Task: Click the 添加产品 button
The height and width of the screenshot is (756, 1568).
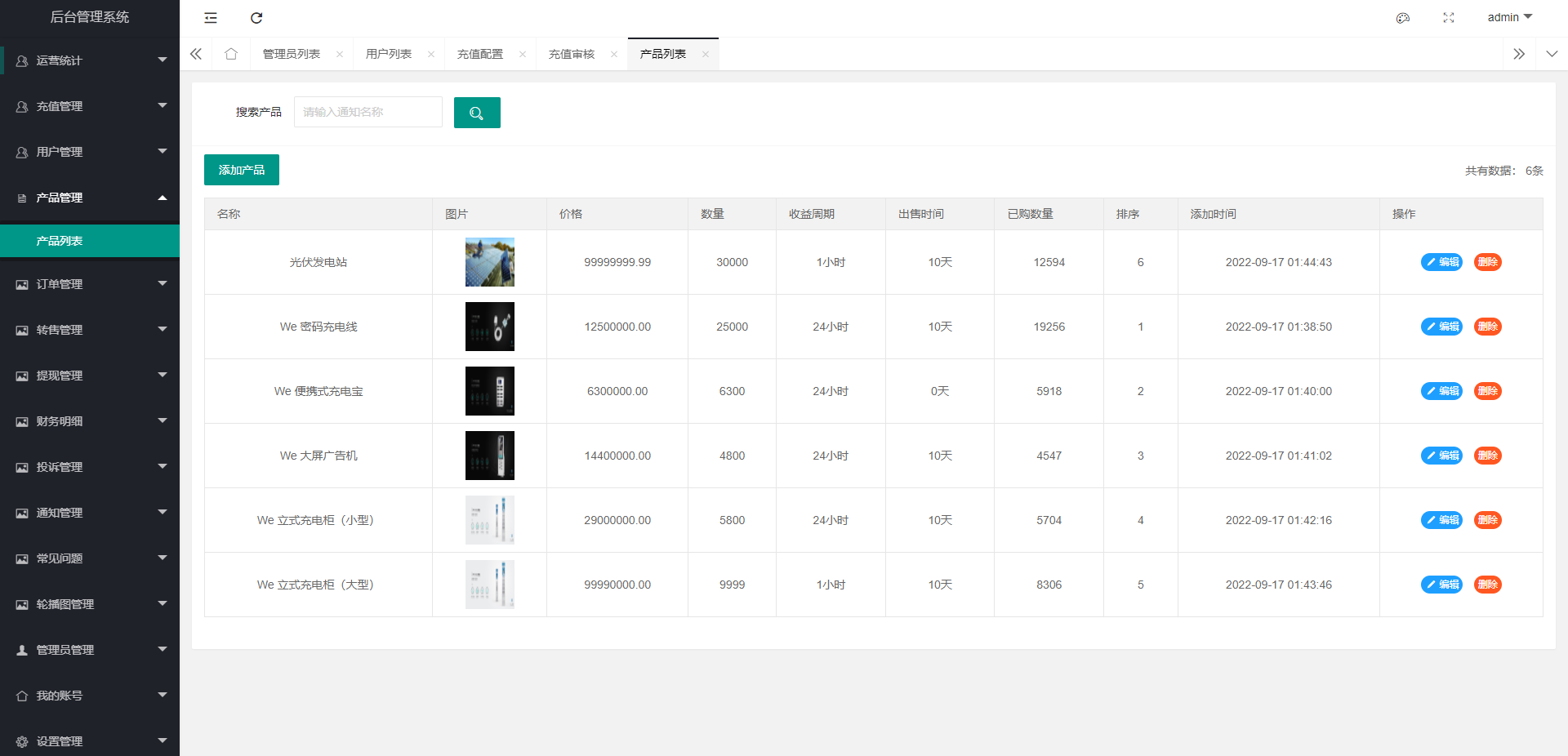Action: click(242, 170)
